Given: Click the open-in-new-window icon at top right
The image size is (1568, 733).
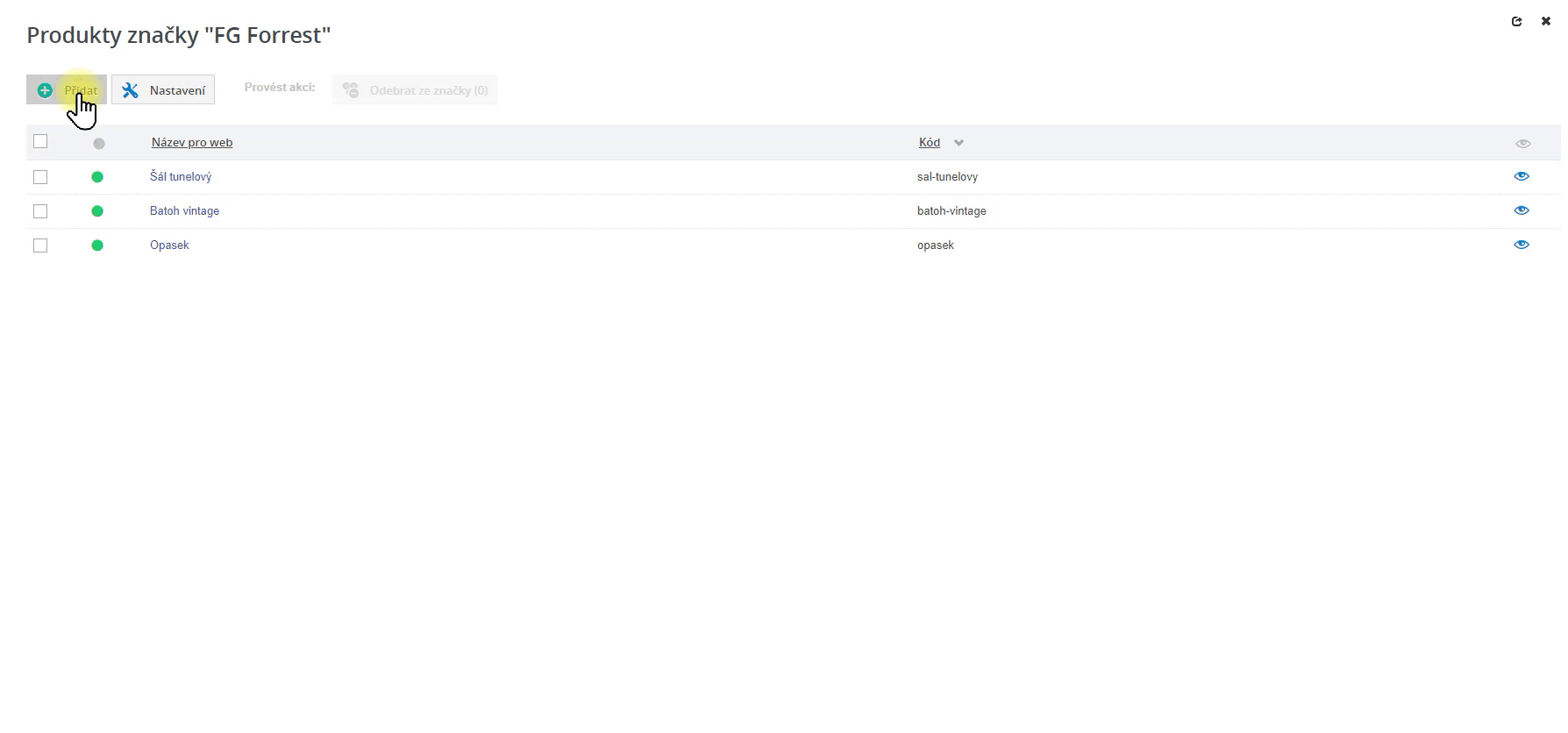Looking at the screenshot, I should point(1517,21).
